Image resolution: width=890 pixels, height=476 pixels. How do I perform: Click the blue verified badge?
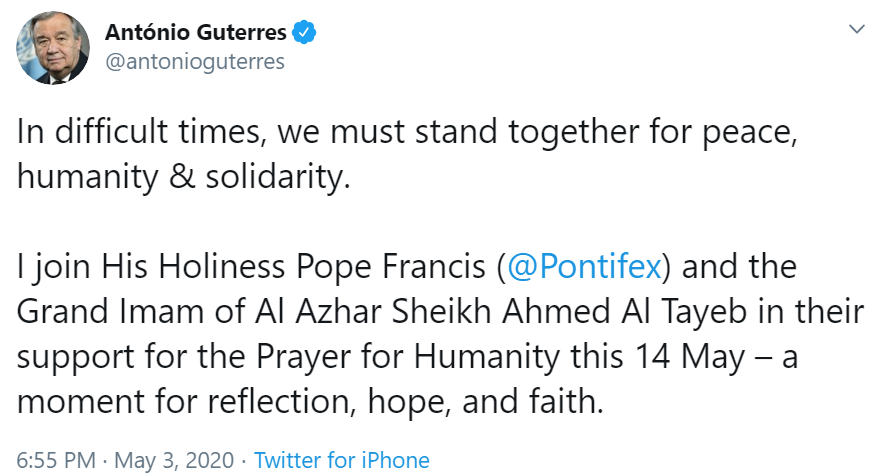tap(304, 32)
